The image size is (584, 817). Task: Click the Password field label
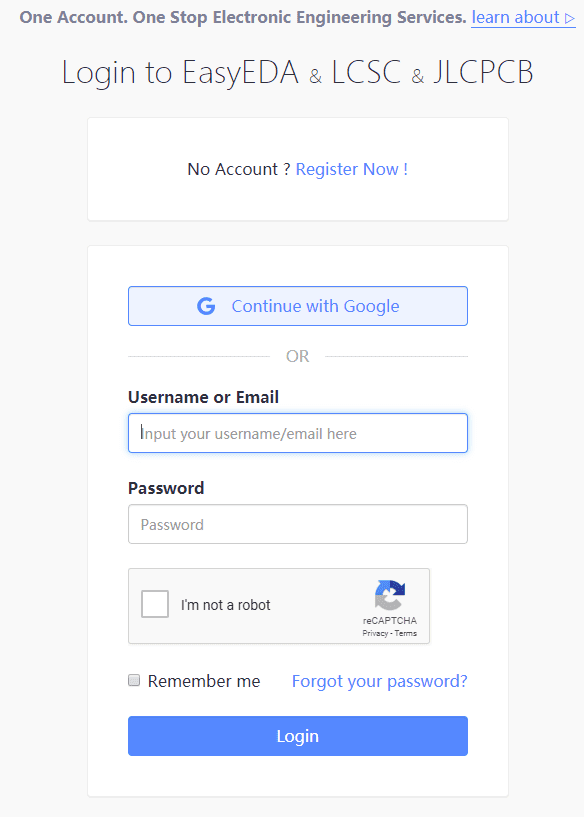point(166,488)
